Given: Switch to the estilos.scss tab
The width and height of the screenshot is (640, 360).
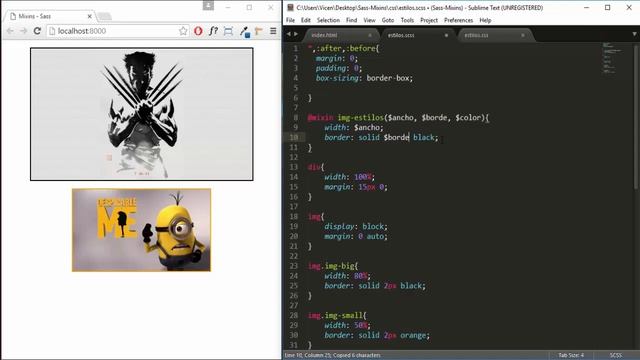Looking at the screenshot, I should [416, 35].
